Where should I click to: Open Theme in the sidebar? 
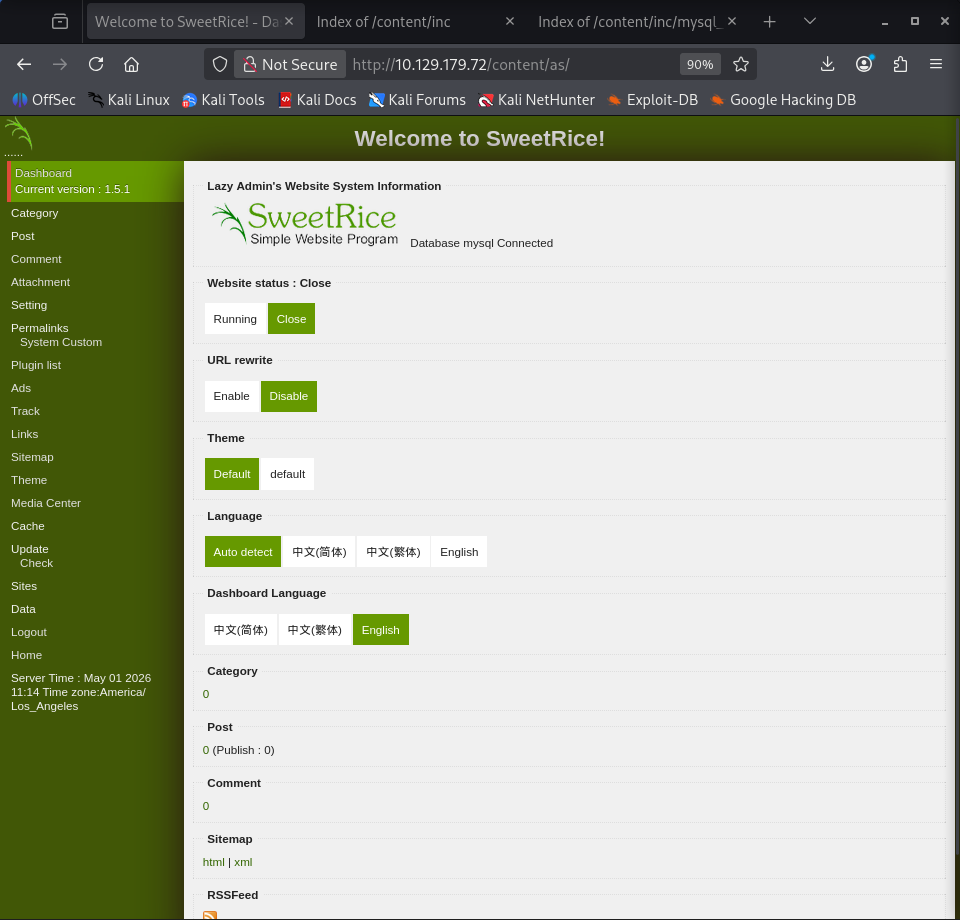(29, 480)
